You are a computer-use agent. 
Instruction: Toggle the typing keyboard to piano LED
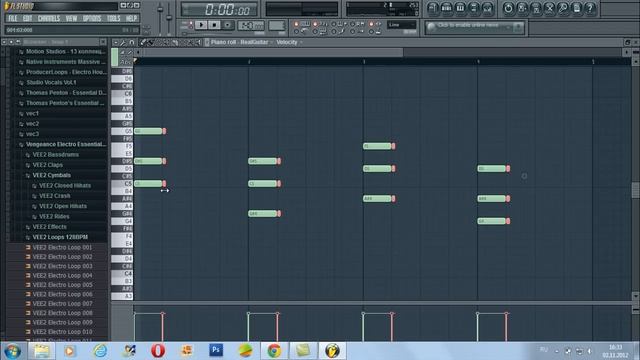tap(296, 24)
